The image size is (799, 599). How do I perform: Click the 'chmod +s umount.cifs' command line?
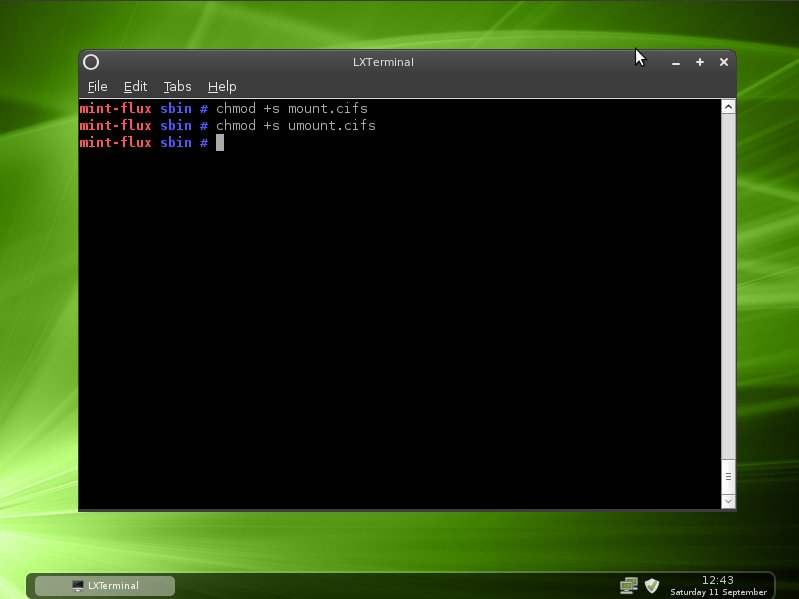(x=296, y=125)
